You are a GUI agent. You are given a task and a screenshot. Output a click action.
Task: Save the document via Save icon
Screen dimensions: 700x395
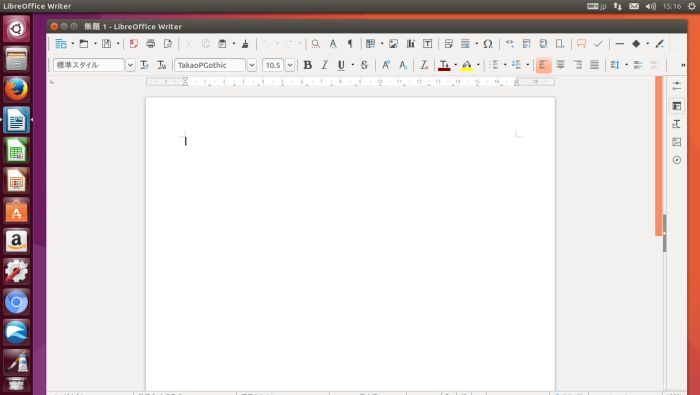(x=106, y=44)
